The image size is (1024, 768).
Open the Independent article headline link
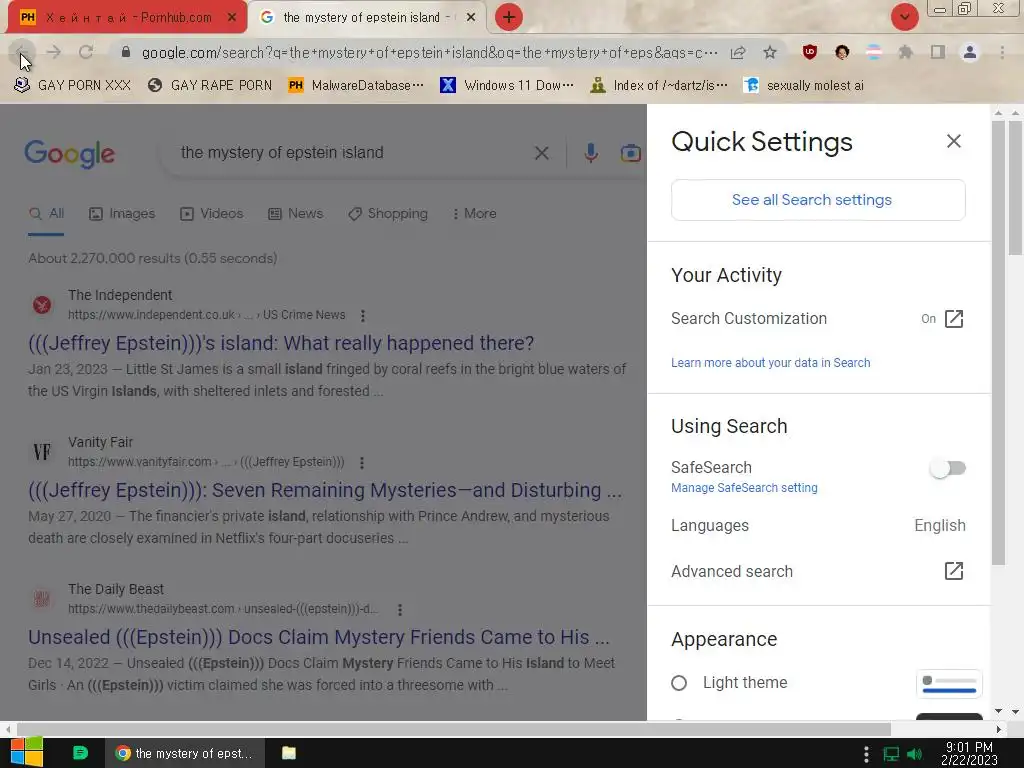tap(281, 343)
